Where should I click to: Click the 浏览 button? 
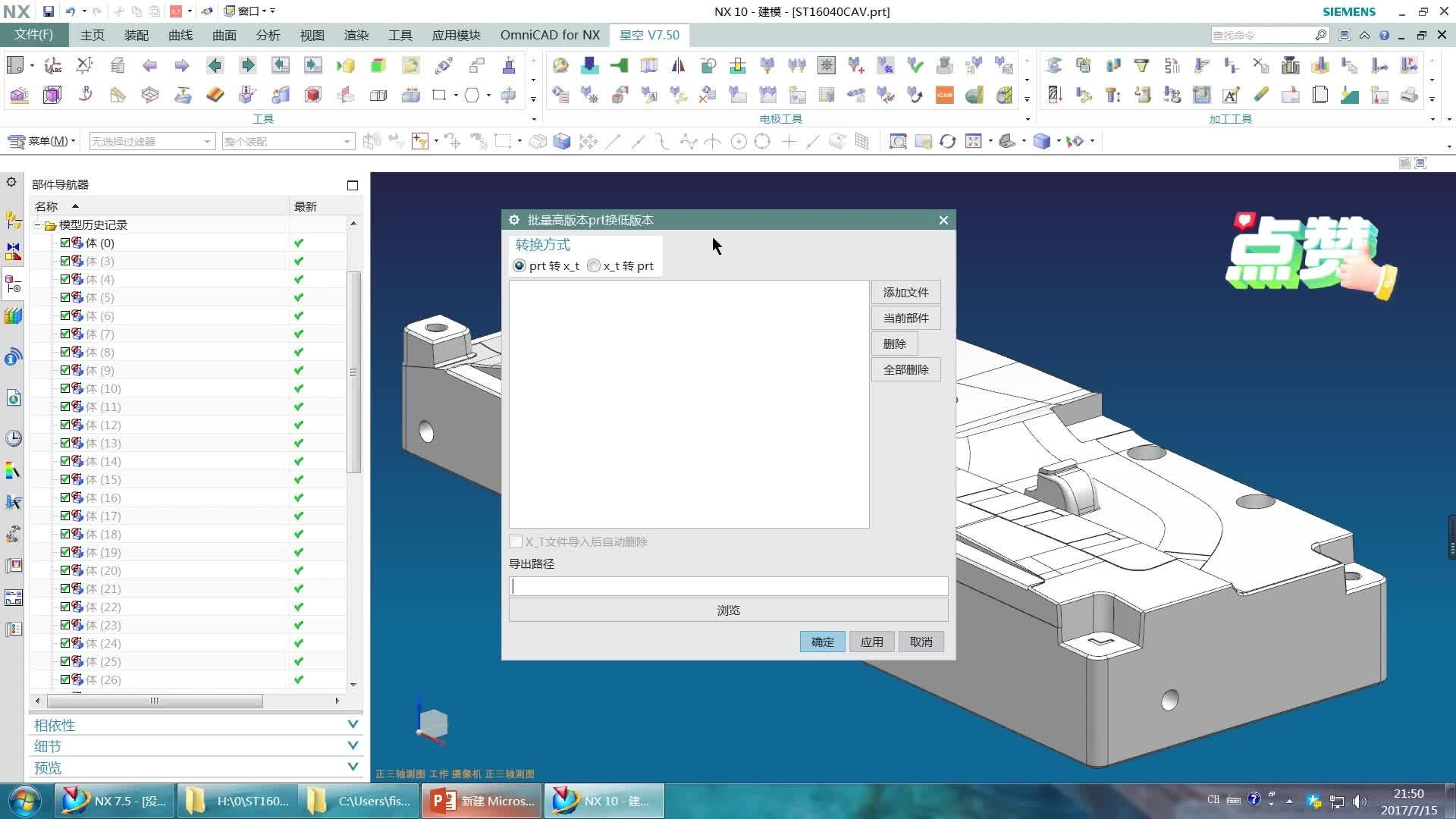click(x=728, y=610)
